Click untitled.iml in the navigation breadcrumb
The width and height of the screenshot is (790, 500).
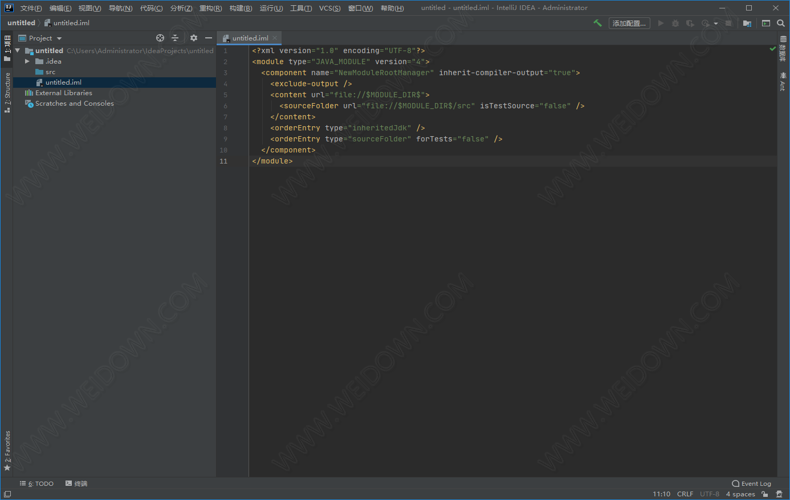click(x=67, y=23)
